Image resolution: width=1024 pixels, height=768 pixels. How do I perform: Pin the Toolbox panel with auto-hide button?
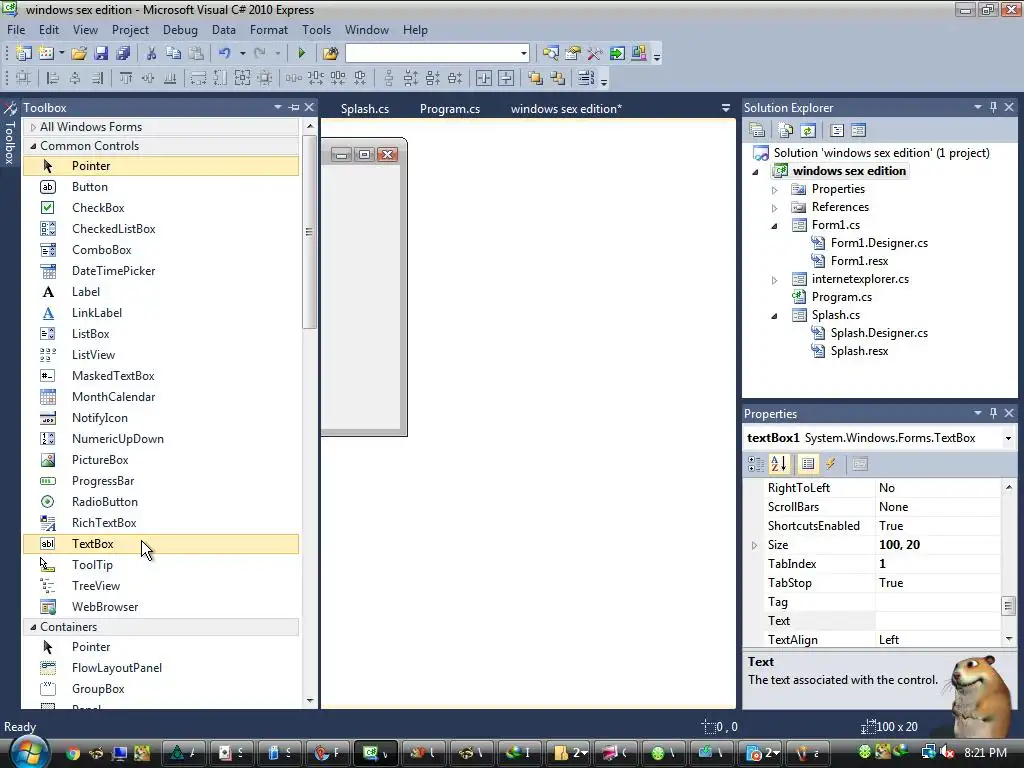point(294,108)
